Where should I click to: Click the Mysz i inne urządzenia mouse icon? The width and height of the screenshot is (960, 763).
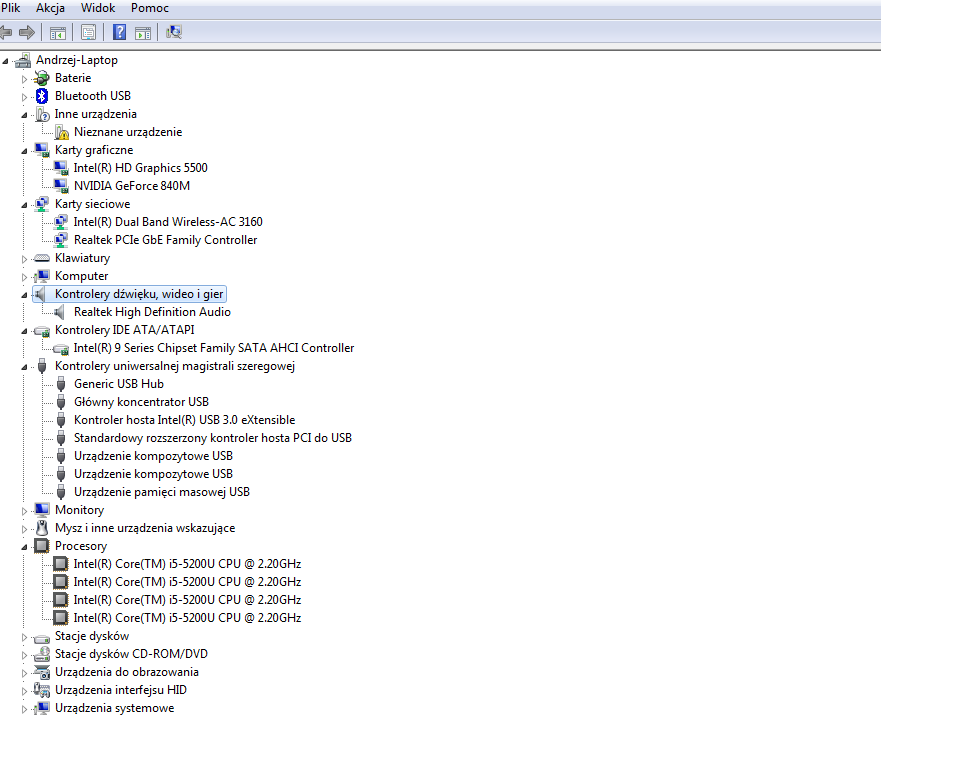[42, 528]
